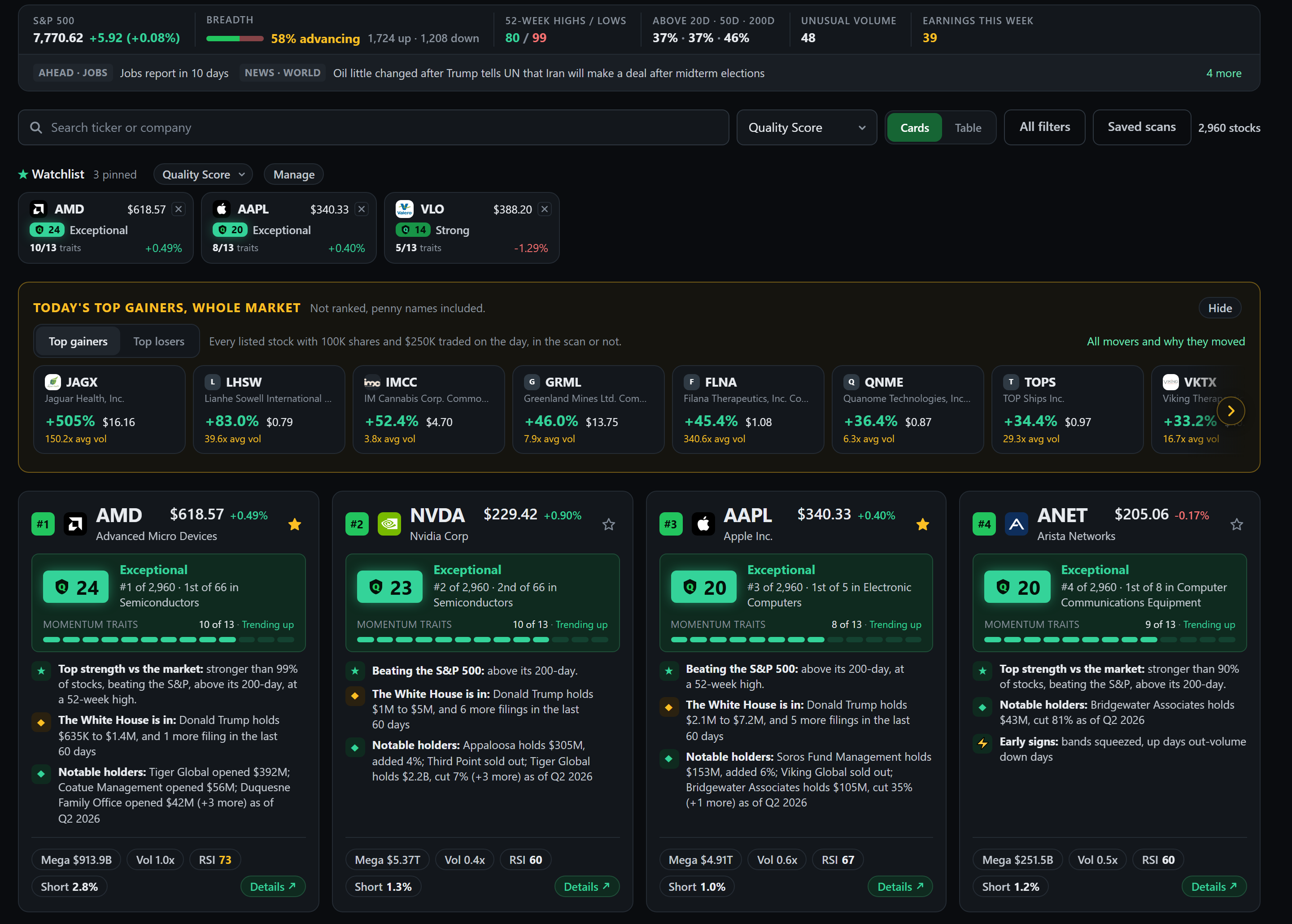1292x924 pixels.
Task: Click the Mega $5.37T chip on NVDA
Action: click(388, 860)
